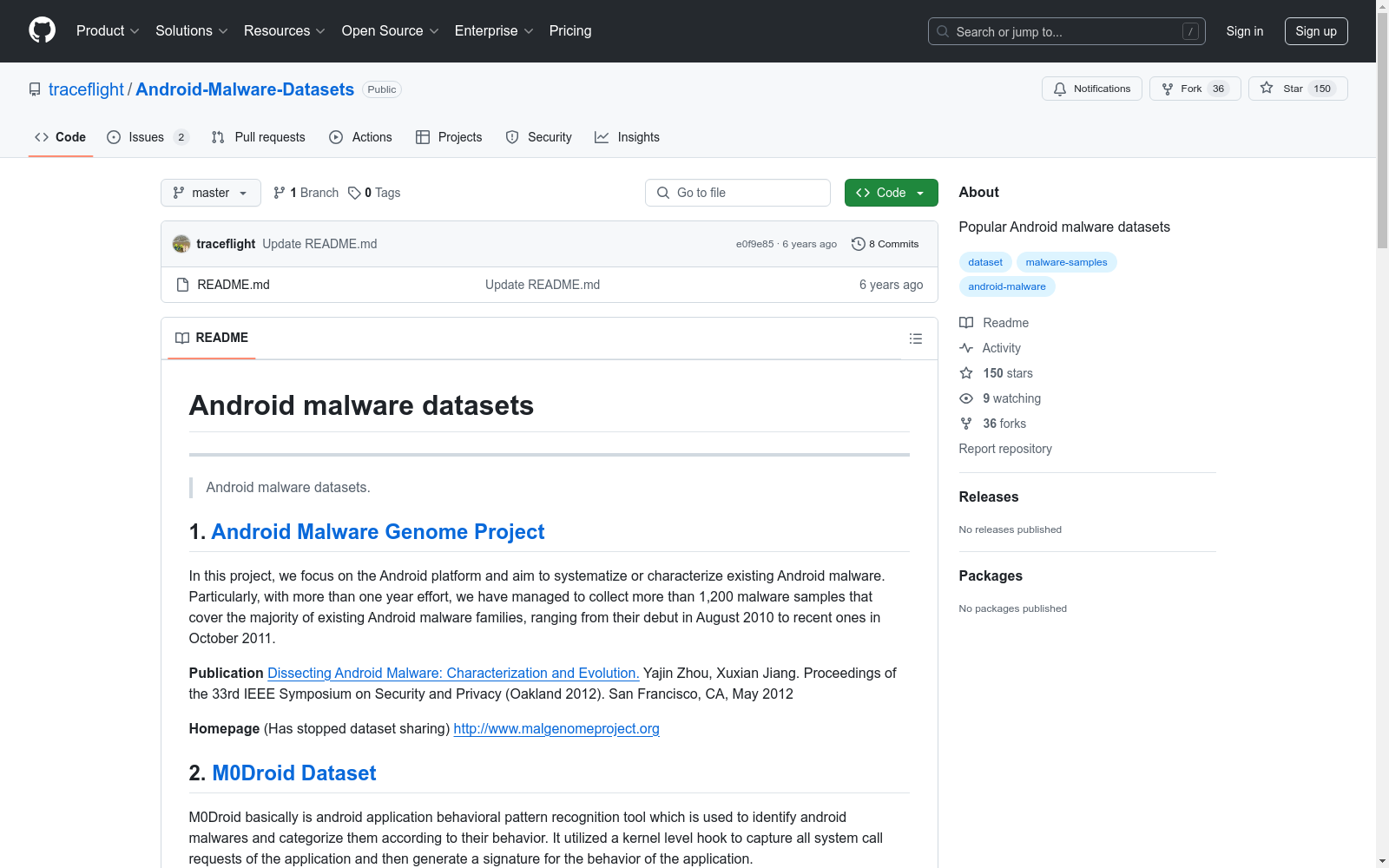Expand the Enterprise menu

click(494, 31)
